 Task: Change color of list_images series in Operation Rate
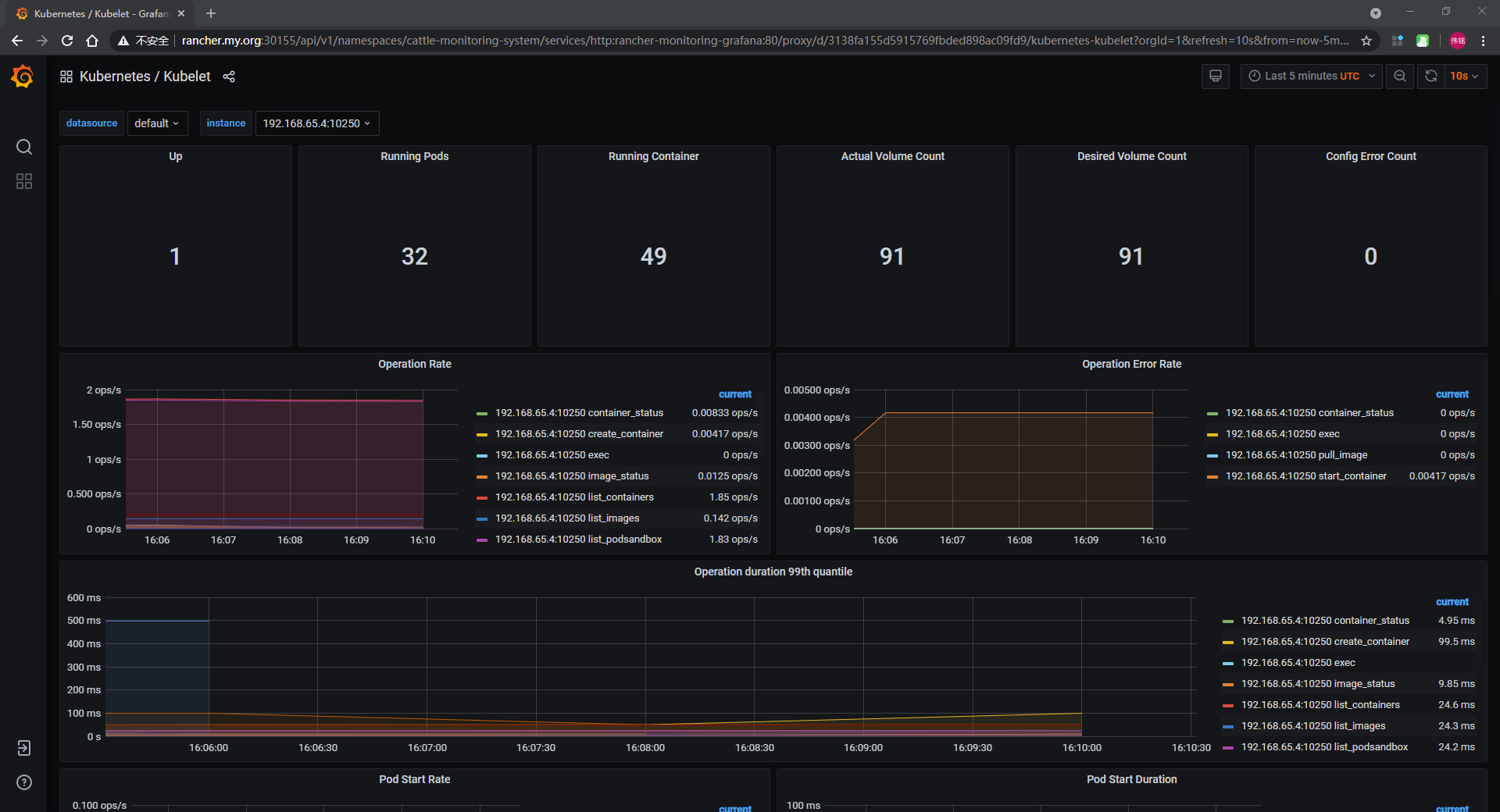pos(482,518)
